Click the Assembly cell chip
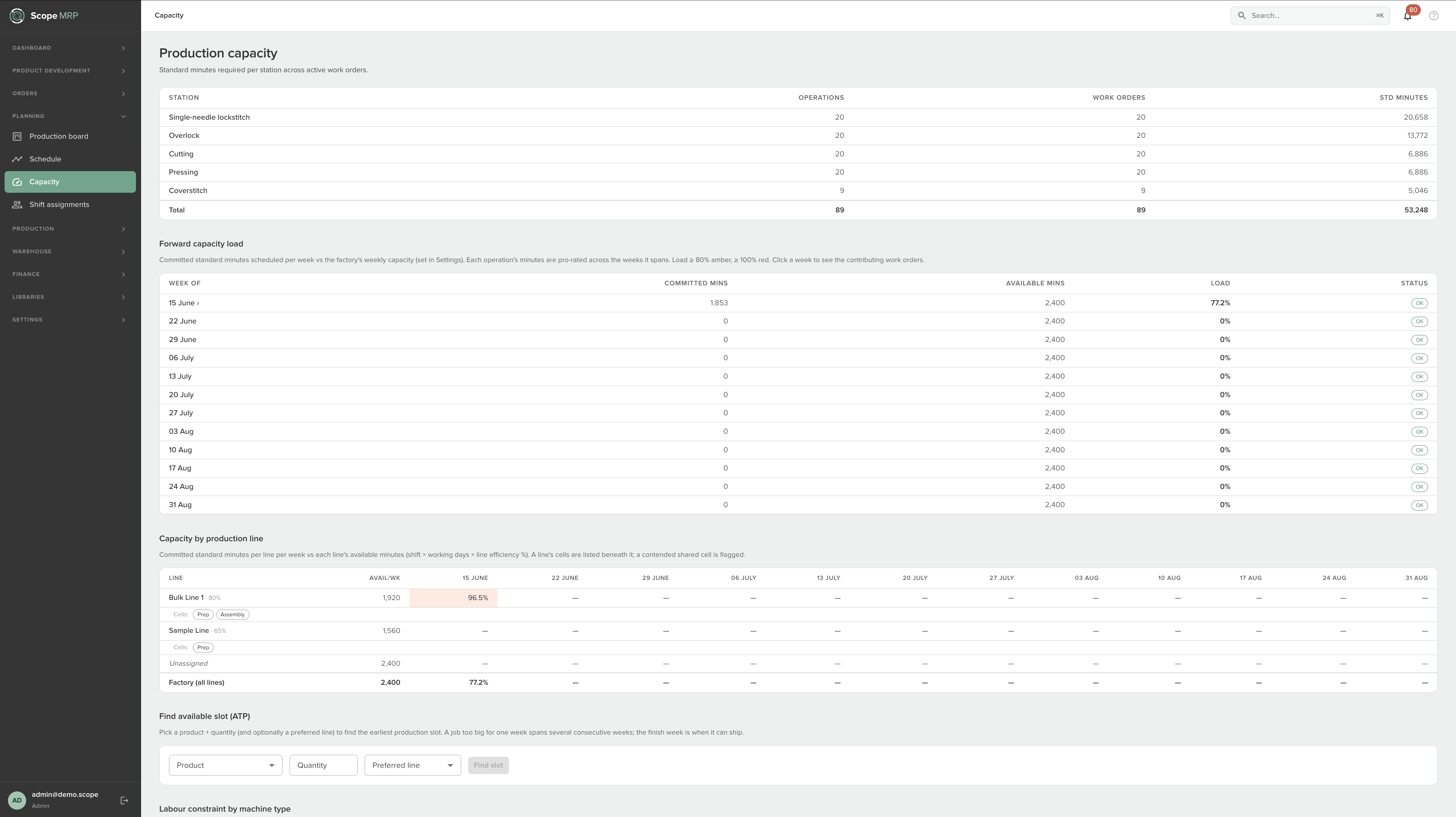 coord(232,614)
